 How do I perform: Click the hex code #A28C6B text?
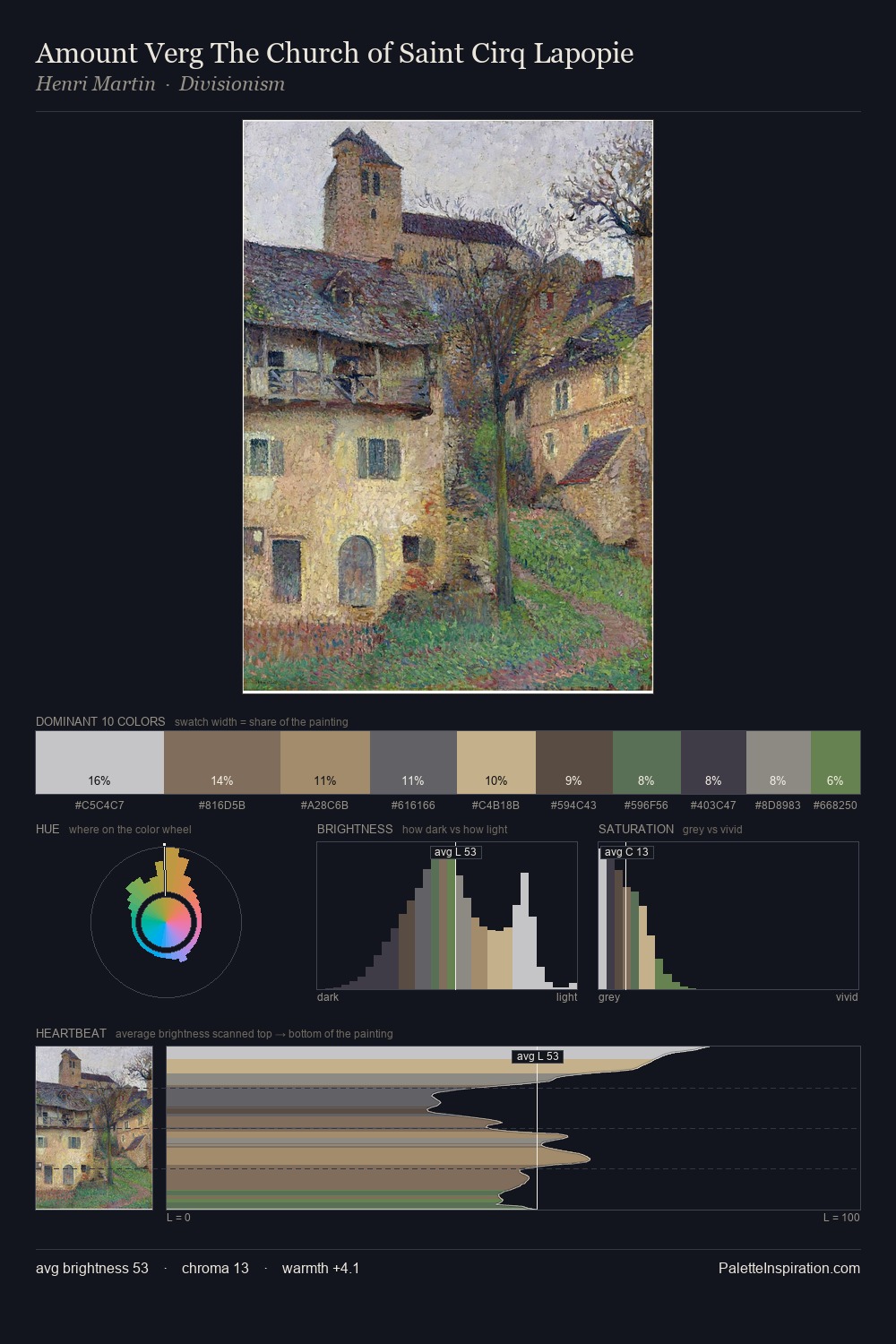pos(325,806)
